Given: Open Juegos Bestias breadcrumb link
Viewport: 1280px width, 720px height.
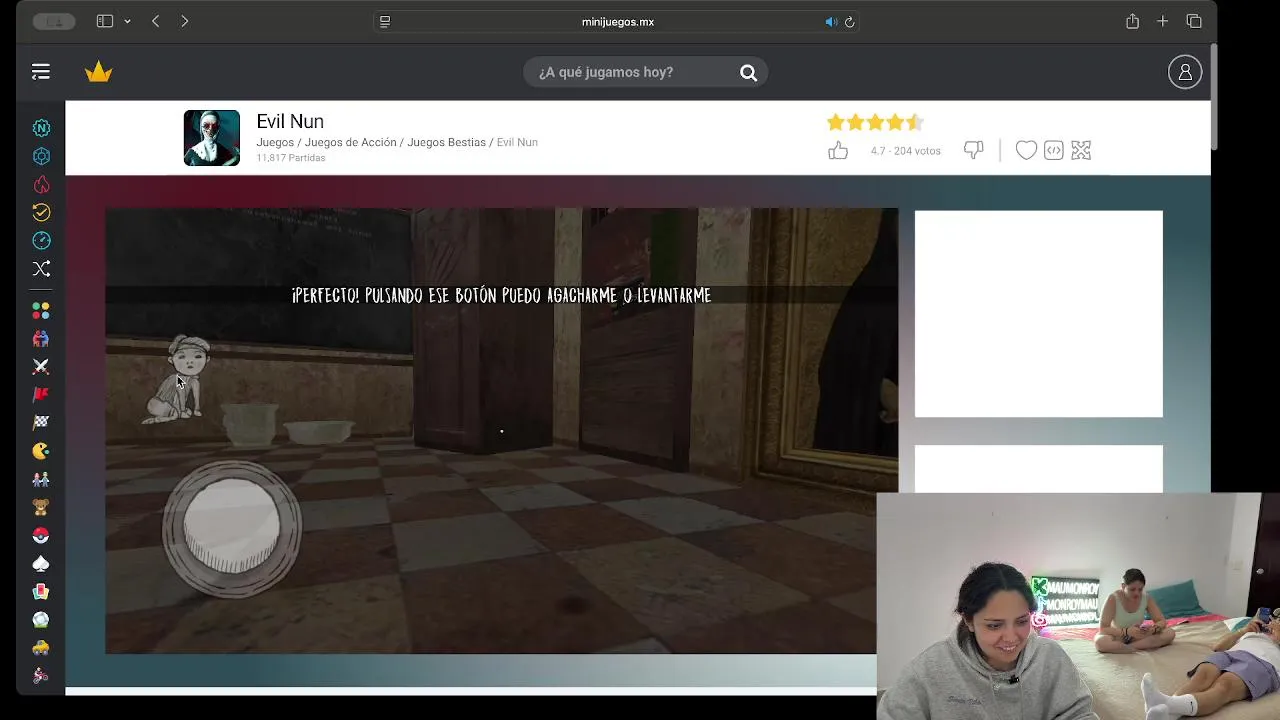Looking at the screenshot, I should click(x=446, y=142).
